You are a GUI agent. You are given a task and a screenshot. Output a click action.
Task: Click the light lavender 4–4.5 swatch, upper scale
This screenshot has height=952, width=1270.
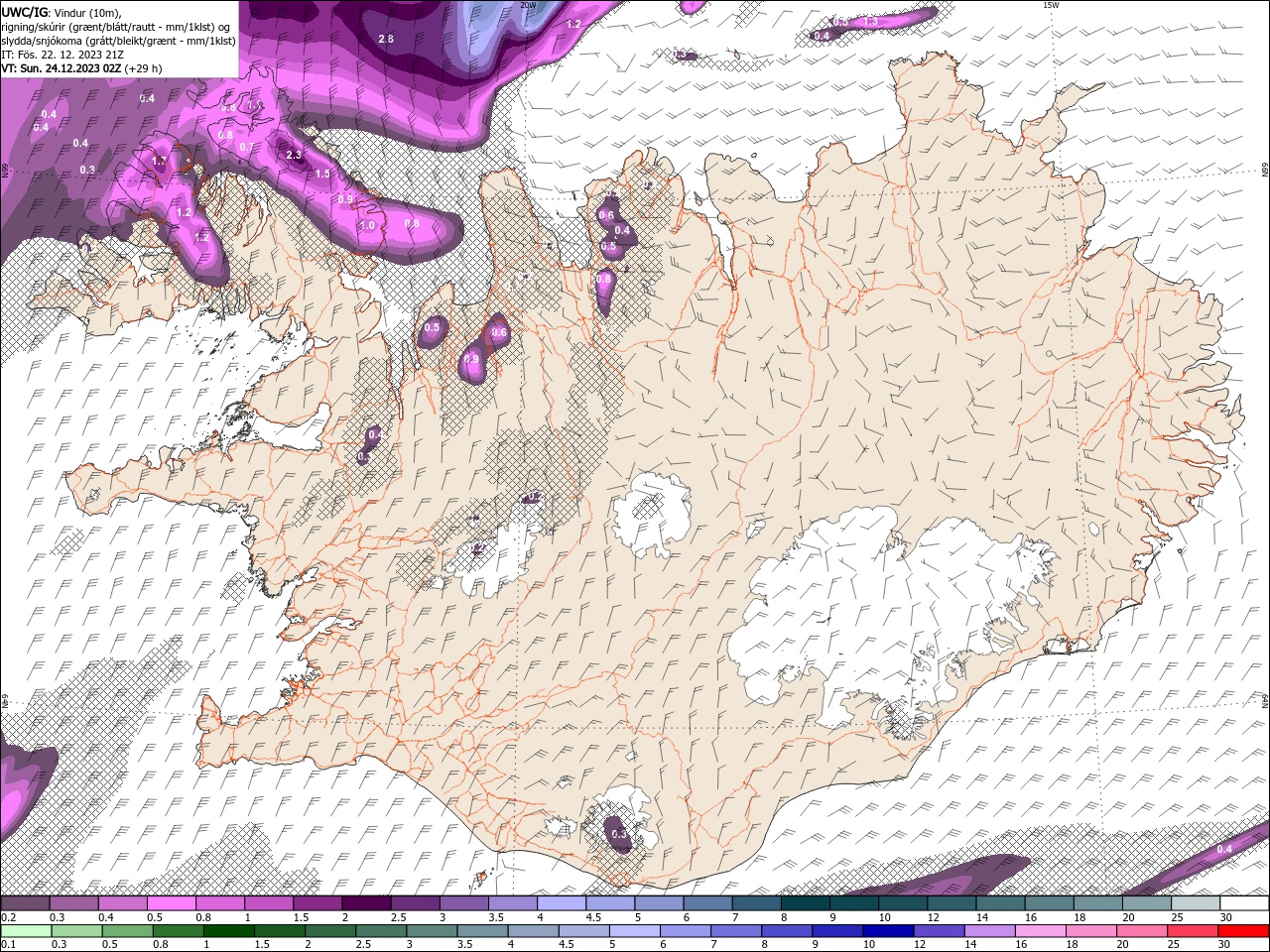(x=562, y=903)
